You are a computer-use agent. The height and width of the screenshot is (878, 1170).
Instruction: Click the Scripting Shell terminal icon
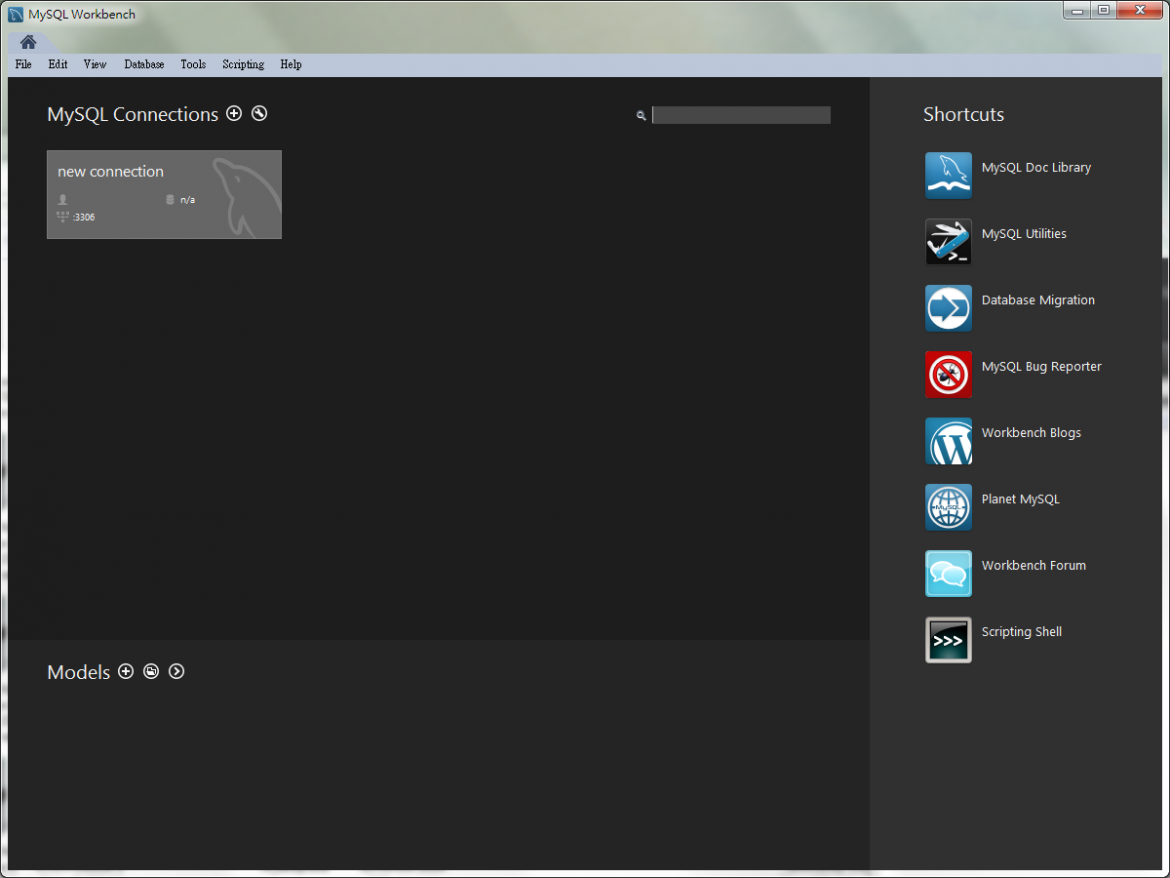pos(948,640)
